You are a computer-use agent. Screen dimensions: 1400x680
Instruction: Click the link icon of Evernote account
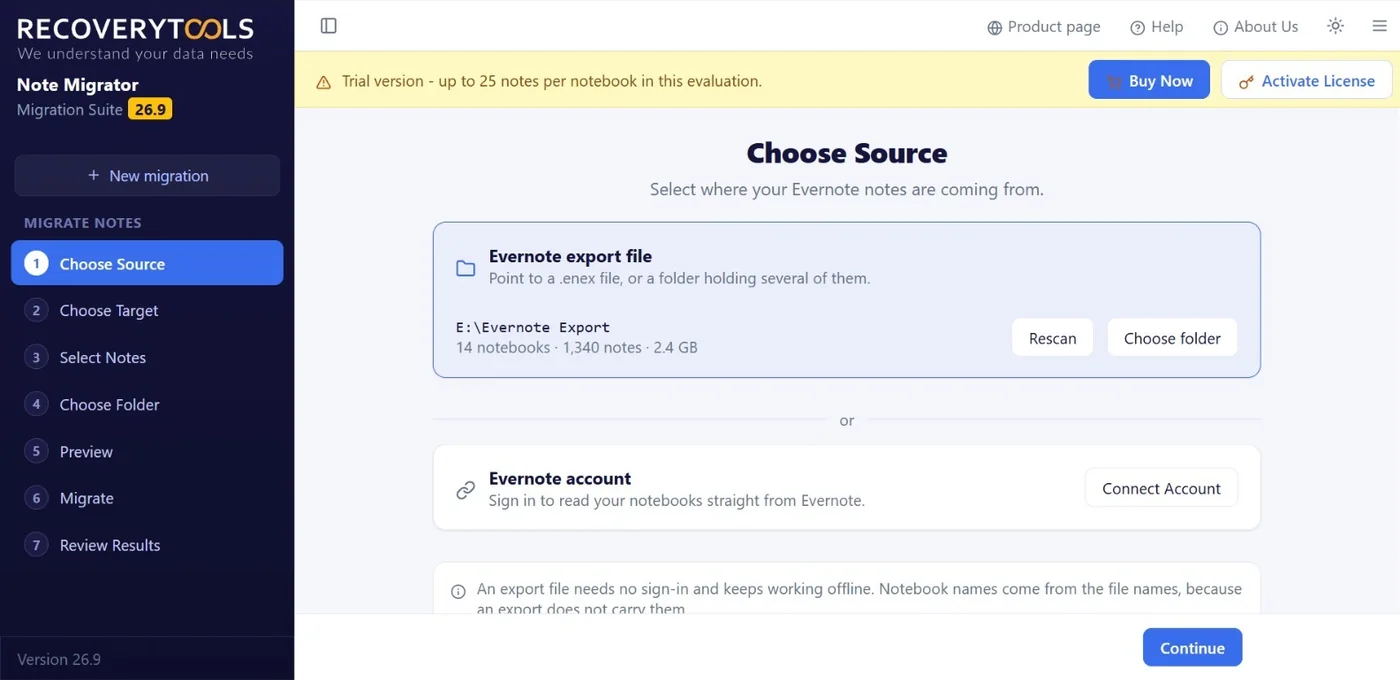click(x=465, y=490)
